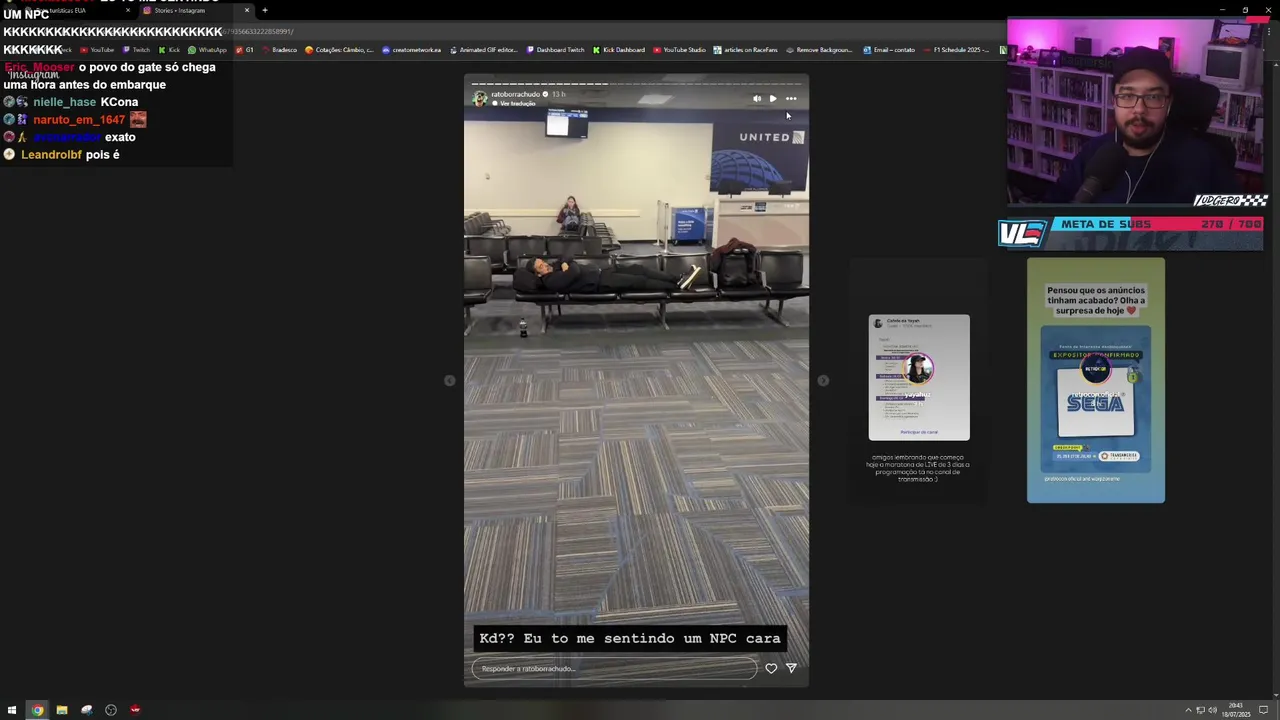Open the Kick Dashboard bookmark
Viewport: 1280px width, 720px height.
pos(618,50)
